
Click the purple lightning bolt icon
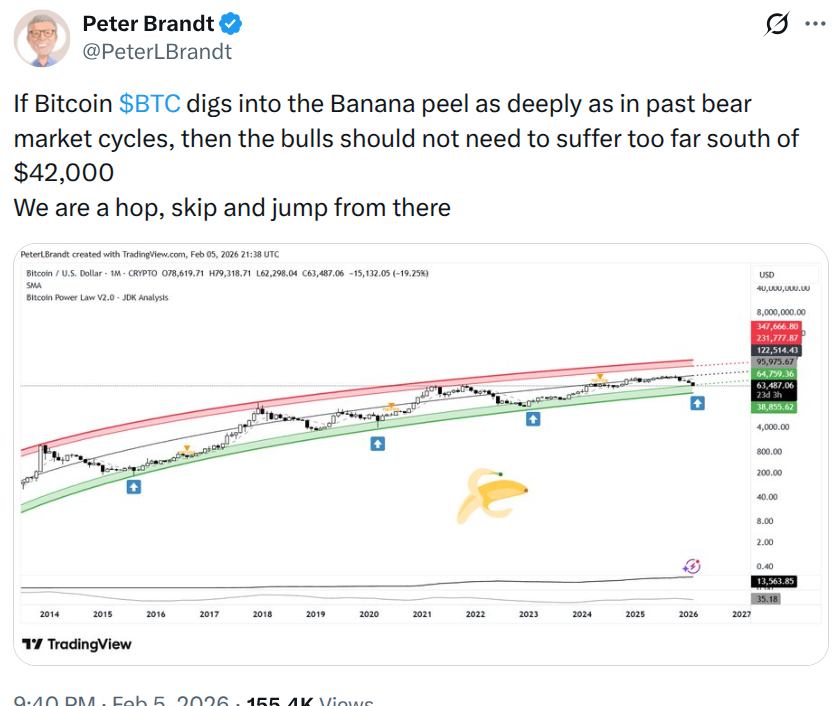[691, 566]
